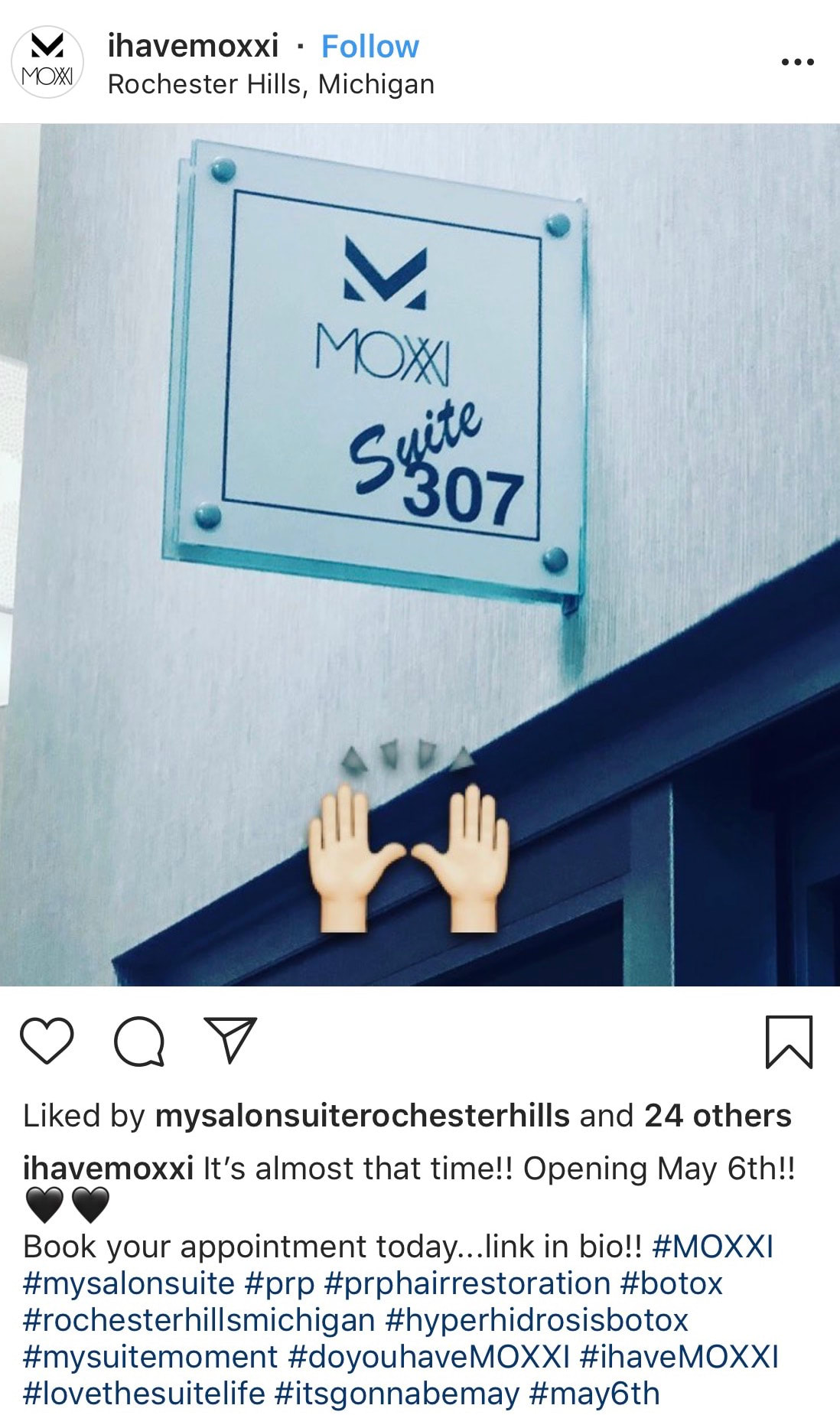The image size is (840, 1415).
Task: Open MOXXI profile picture avatar
Action: pos(47,62)
